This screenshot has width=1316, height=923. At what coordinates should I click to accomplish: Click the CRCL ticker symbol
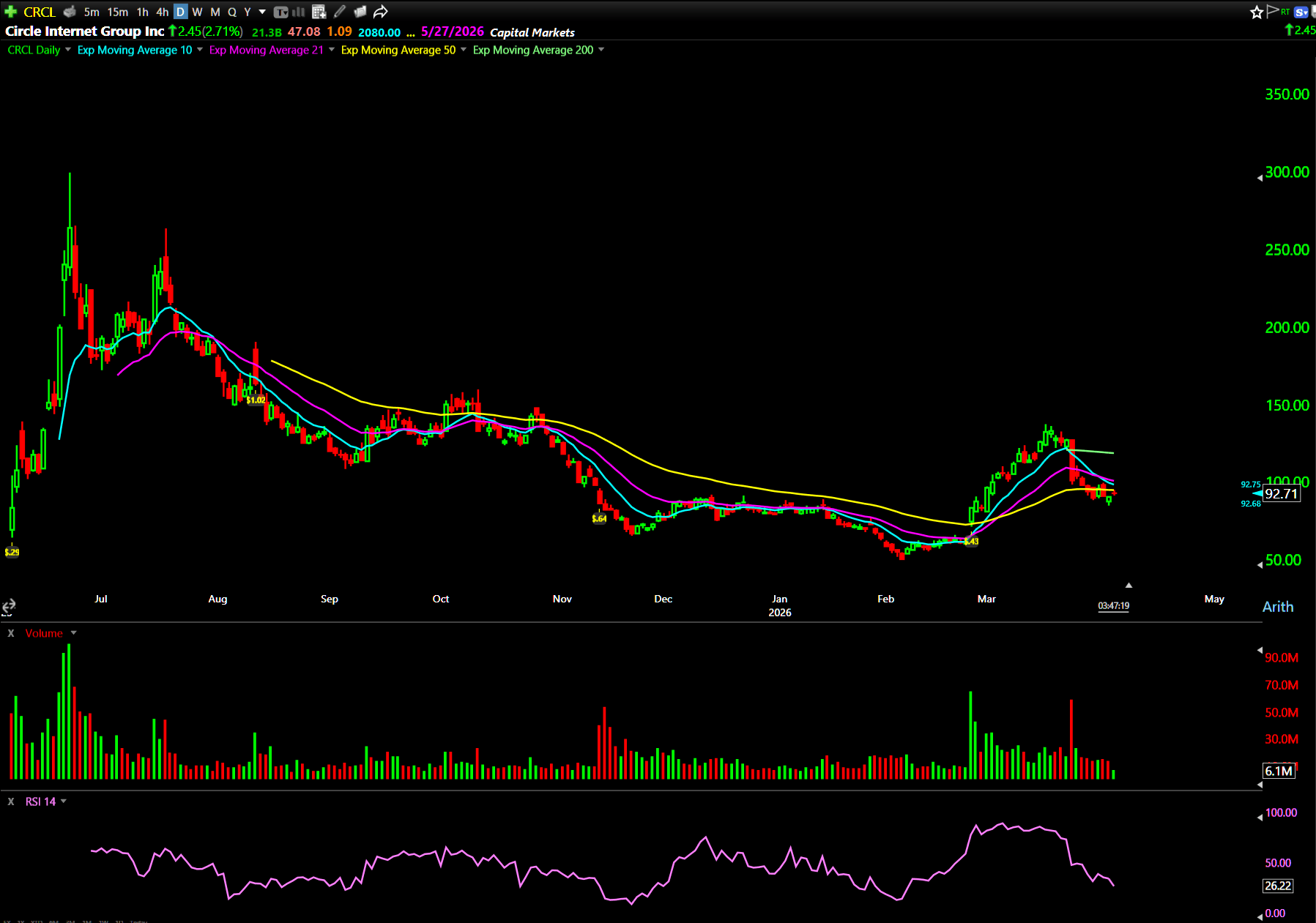(x=40, y=12)
